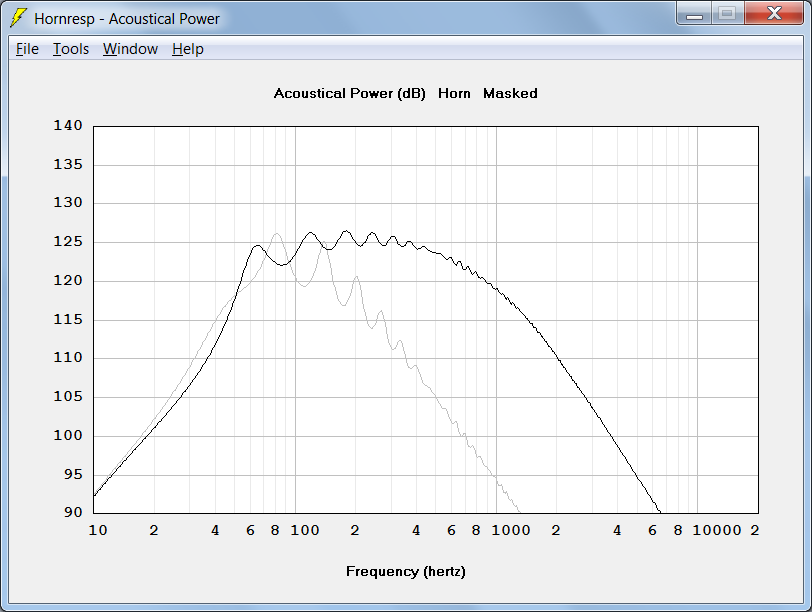
Task: Open the File menu
Action: pyautogui.click(x=27, y=49)
